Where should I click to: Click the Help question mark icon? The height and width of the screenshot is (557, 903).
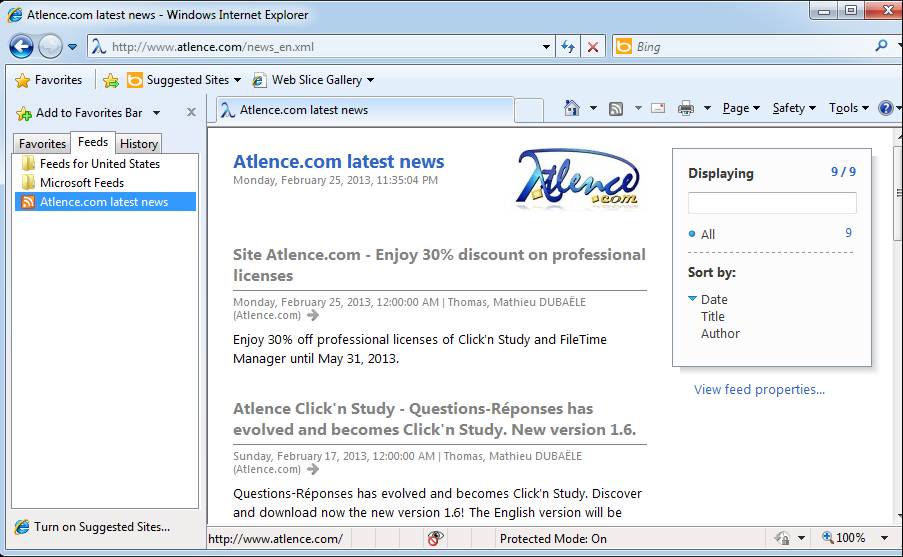coord(886,108)
